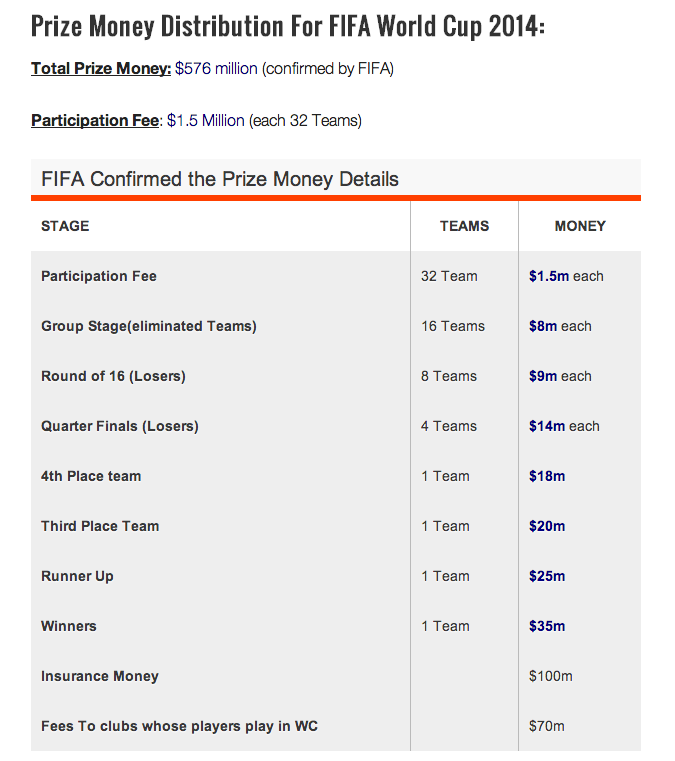Click the underlined 'Total Prize Money:' label

point(101,69)
